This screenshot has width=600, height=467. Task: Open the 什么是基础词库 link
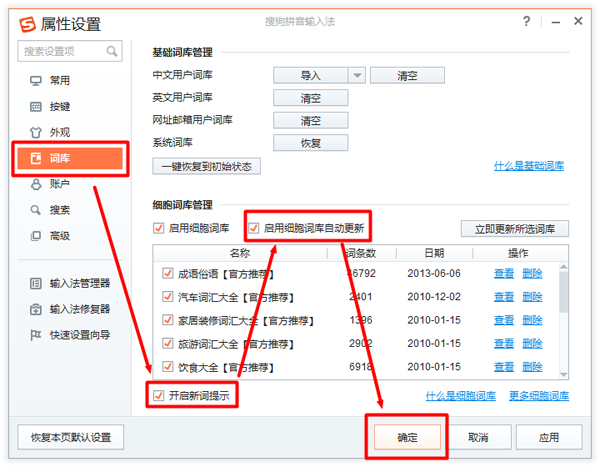[529, 166]
